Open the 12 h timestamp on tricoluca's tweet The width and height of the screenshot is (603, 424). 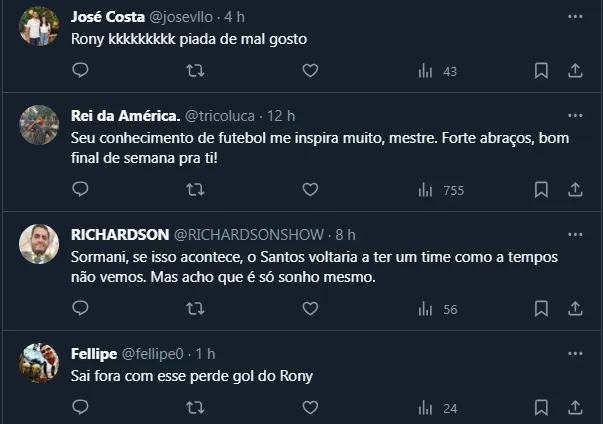click(x=282, y=116)
